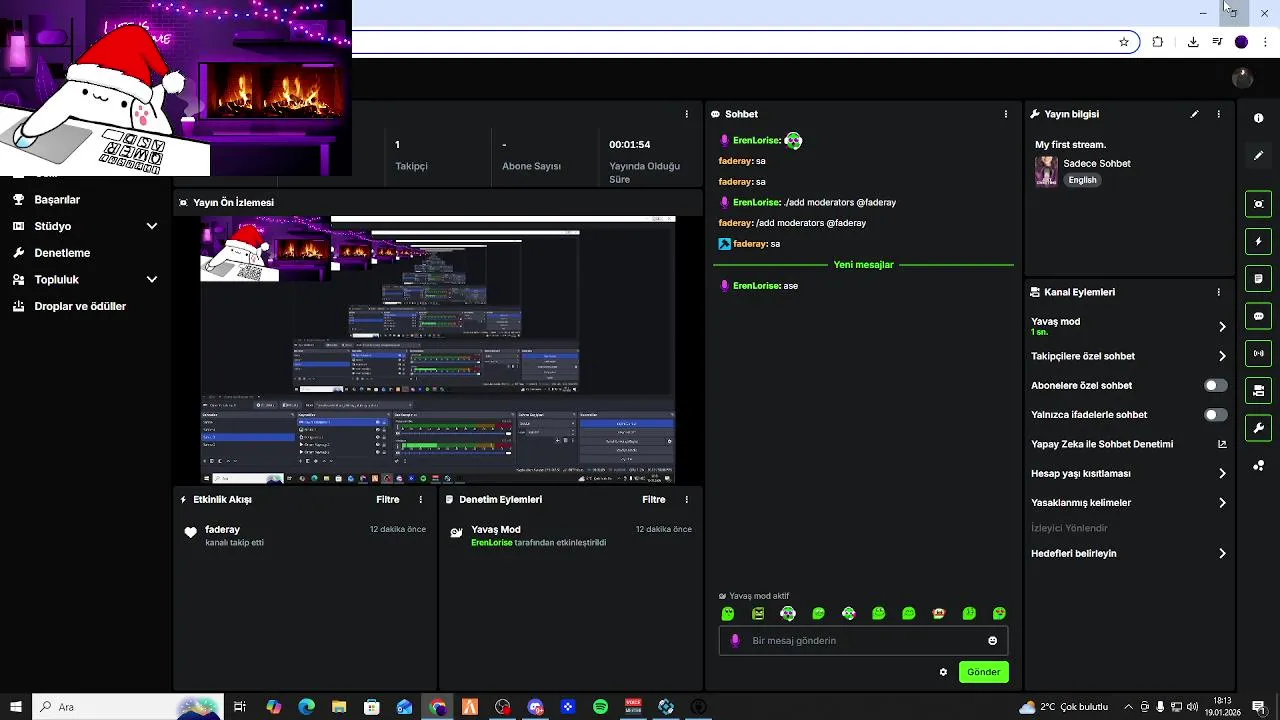
Task: Click the 00:01:54 stream duration value
Action: 630,145
